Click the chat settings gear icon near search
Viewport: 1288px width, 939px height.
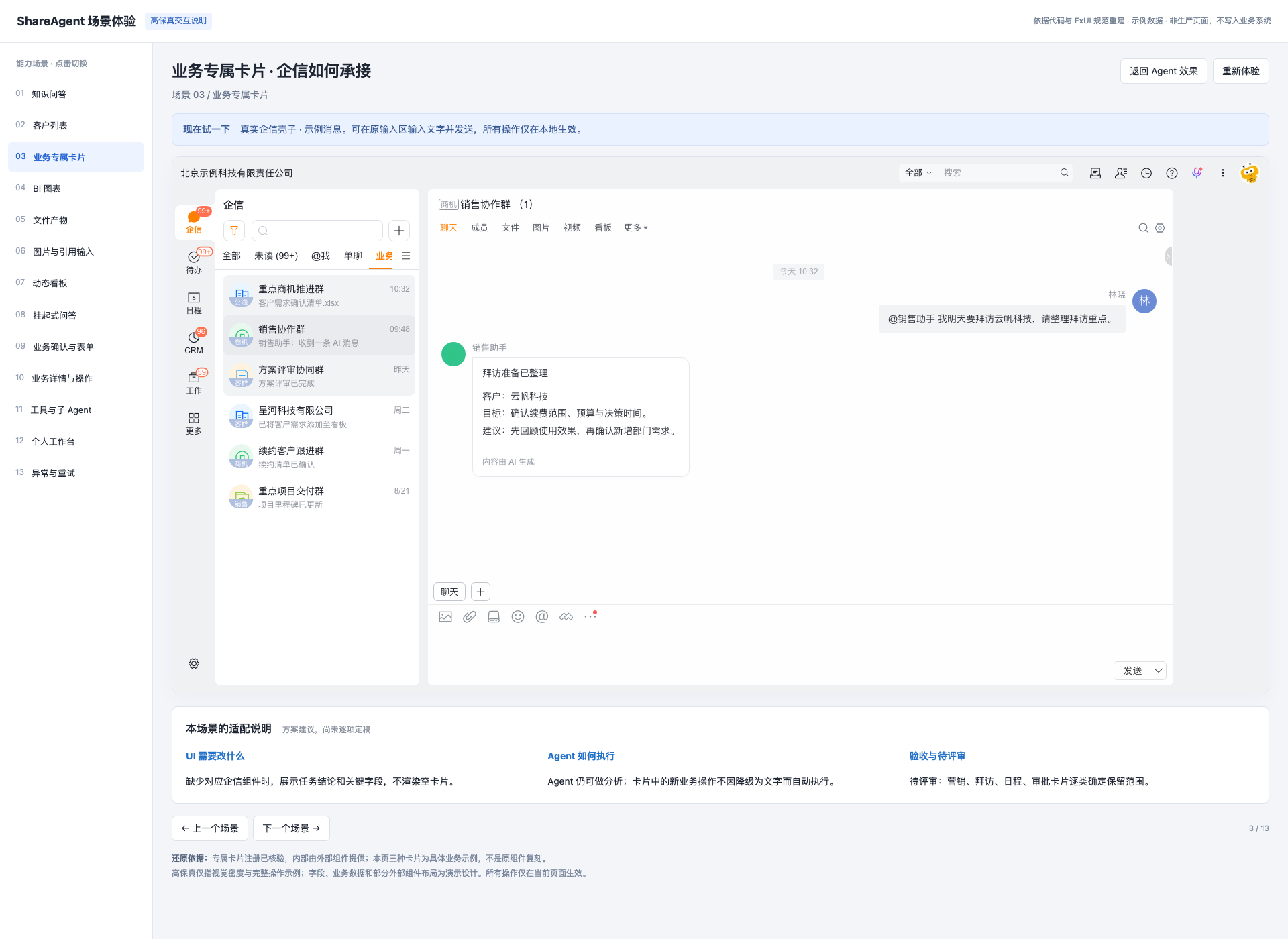pos(1160,228)
